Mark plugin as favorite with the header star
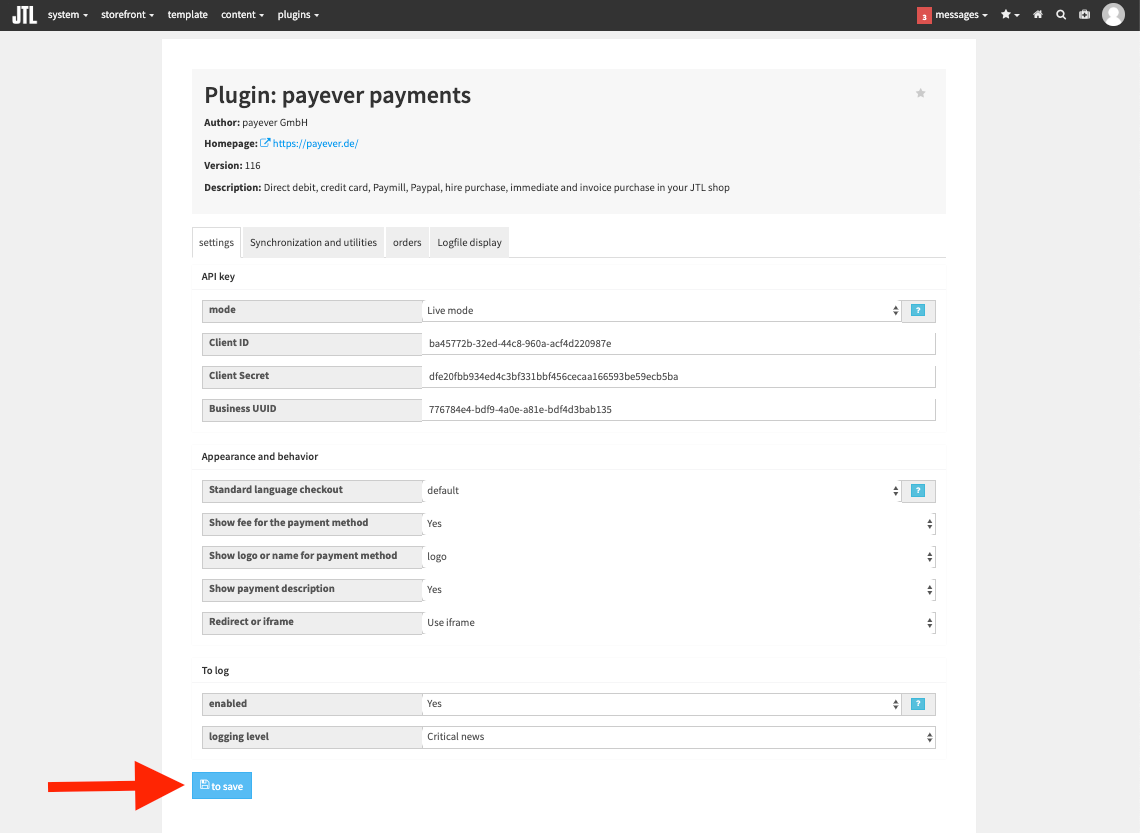The height and width of the screenshot is (833, 1140). coord(920,93)
